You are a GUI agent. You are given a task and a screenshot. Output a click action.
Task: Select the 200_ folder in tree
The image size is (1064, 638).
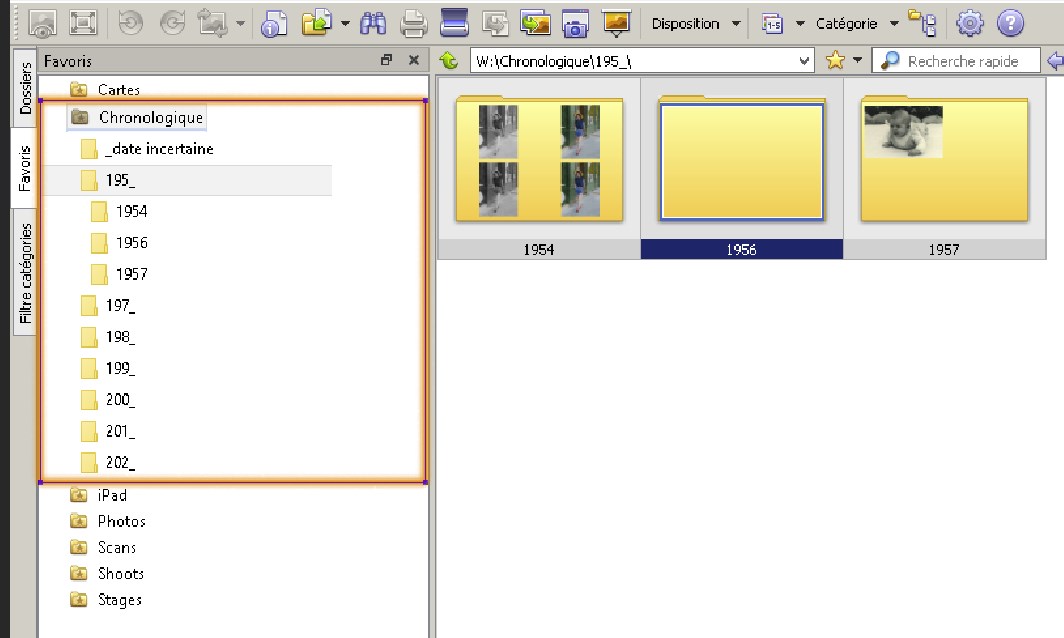(120, 399)
